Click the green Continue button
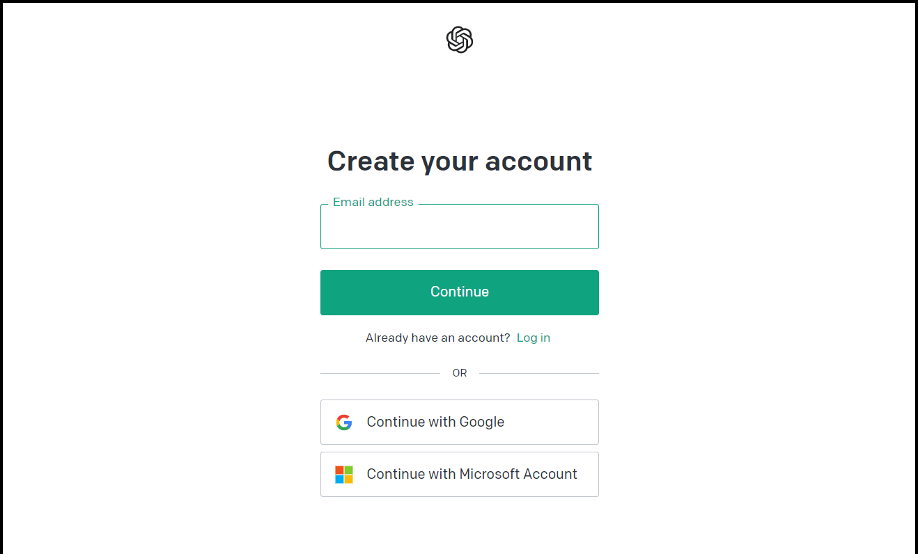This screenshot has height=554, width=918. point(460,292)
